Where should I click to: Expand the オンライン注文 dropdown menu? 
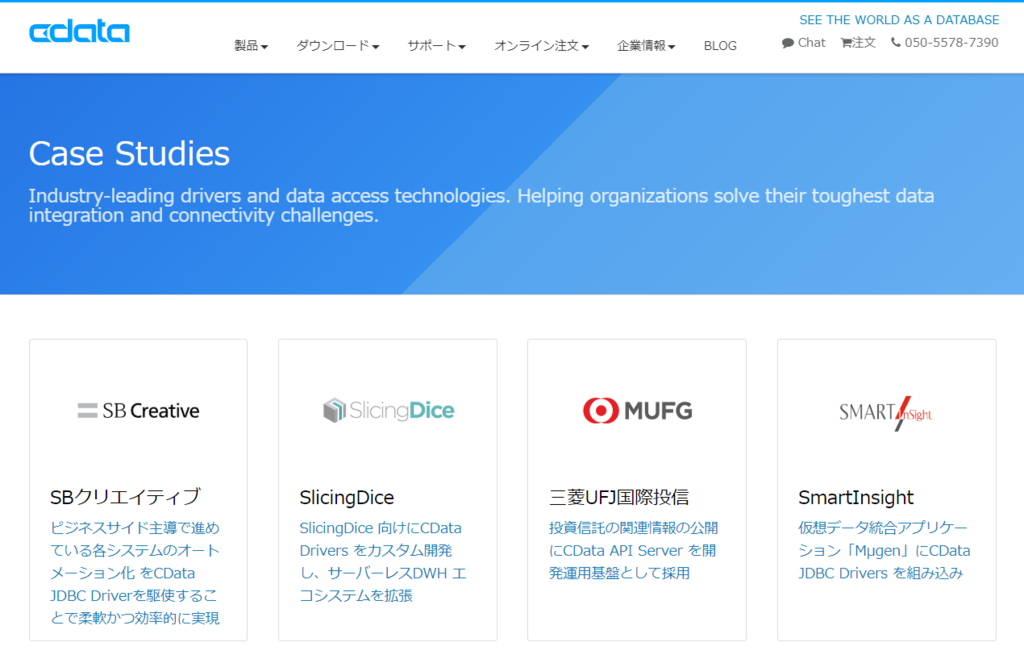[x=541, y=46]
